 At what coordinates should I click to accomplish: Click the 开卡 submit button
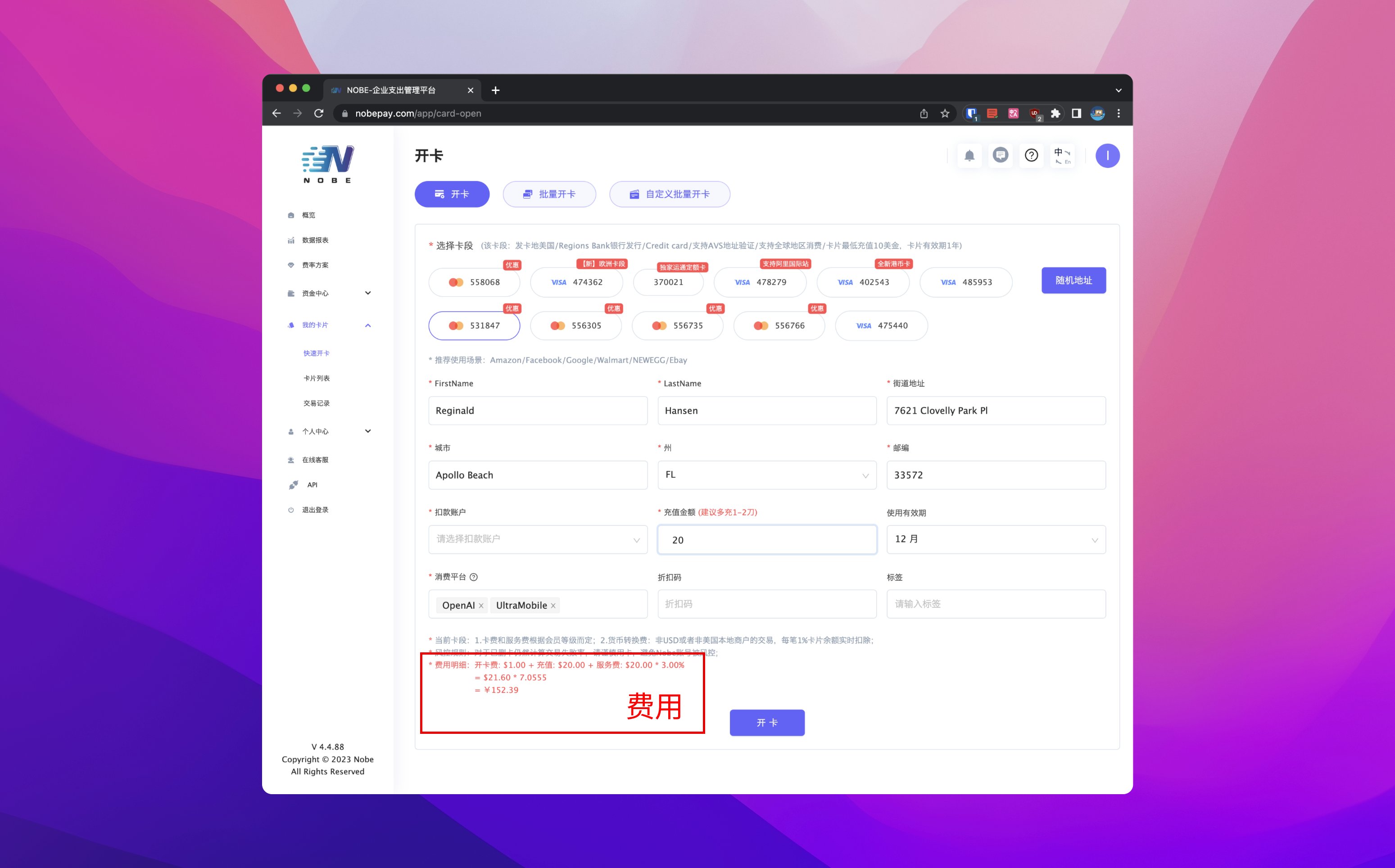pyautogui.click(x=767, y=723)
